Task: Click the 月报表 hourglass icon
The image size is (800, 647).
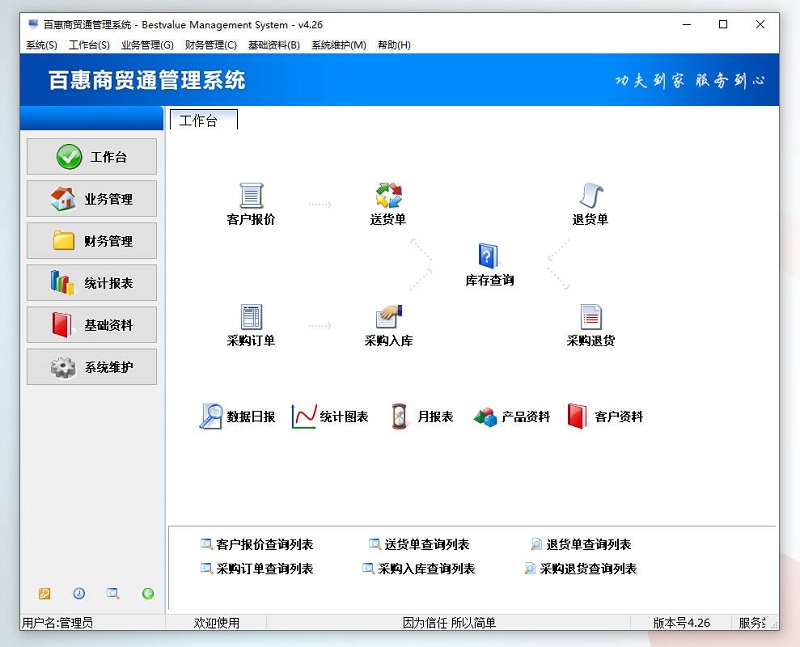Action: (x=401, y=417)
